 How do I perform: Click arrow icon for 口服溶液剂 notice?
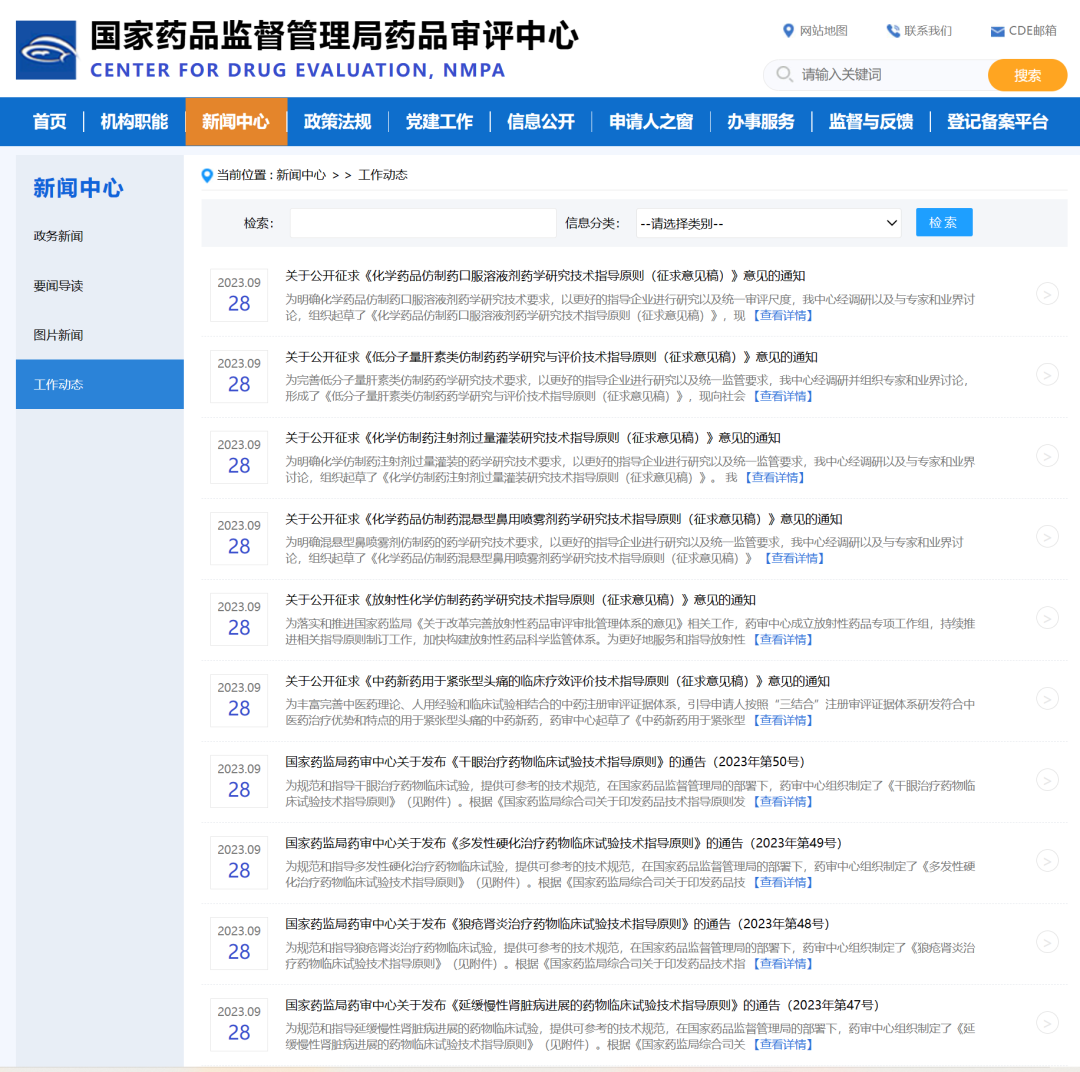pyautogui.click(x=1047, y=294)
